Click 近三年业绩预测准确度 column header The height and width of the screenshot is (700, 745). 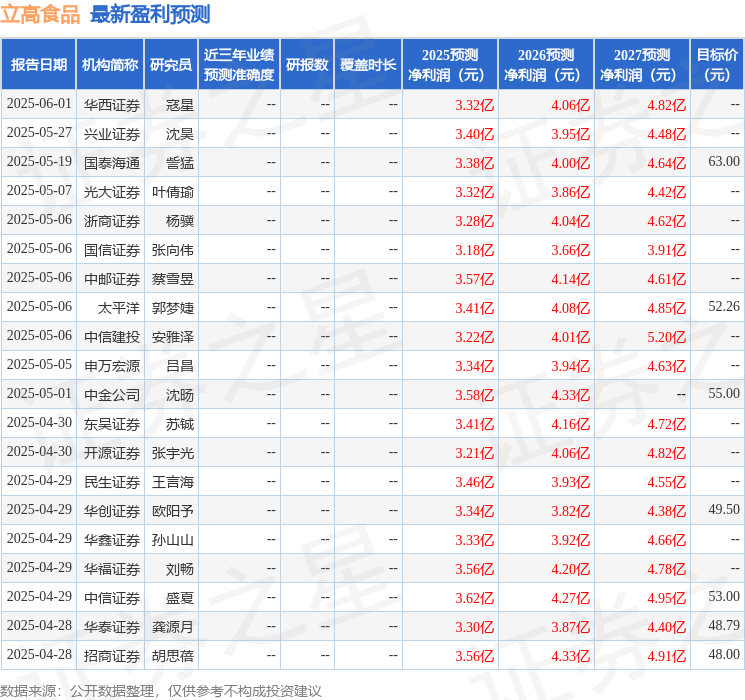pyautogui.click(x=239, y=65)
